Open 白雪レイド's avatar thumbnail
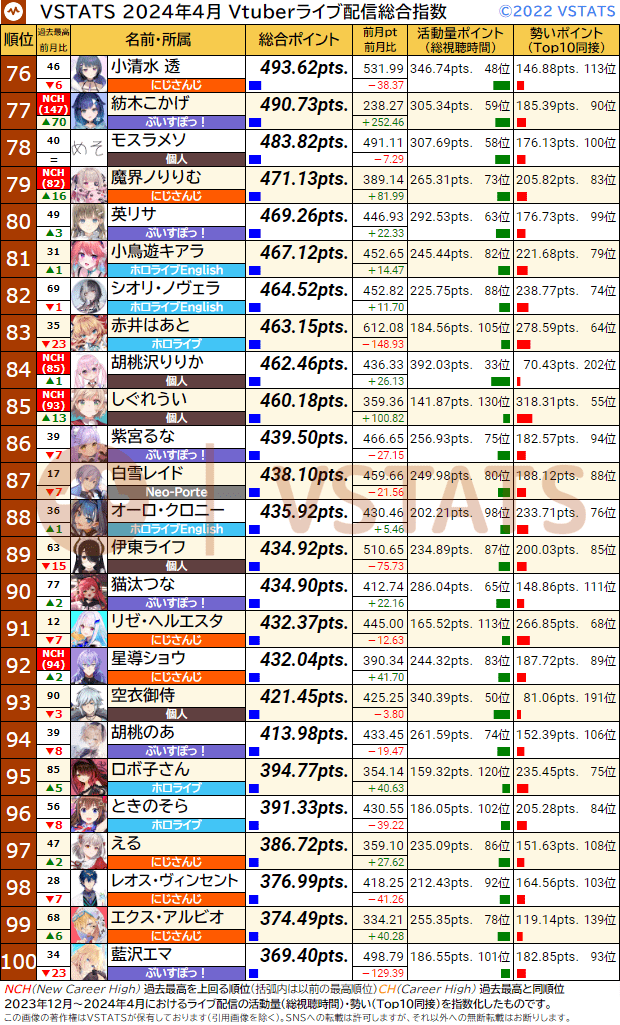This screenshot has width=620, height=1025. point(89,481)
